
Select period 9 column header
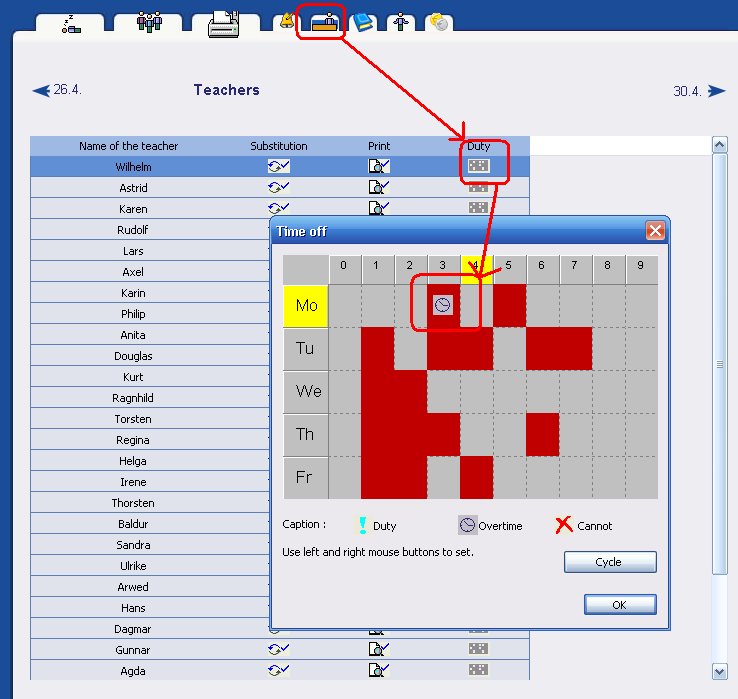(642, 270)
